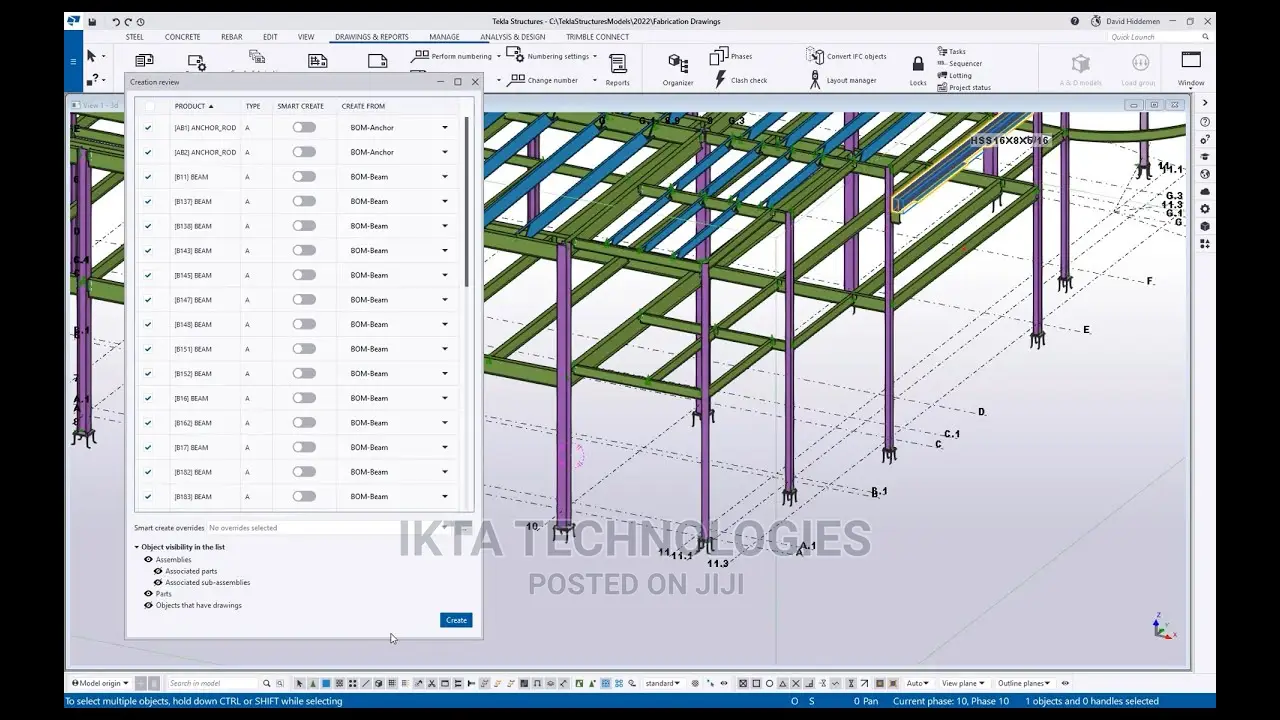
Task: Open the Sequencer tool
Action: click(960, 63)
